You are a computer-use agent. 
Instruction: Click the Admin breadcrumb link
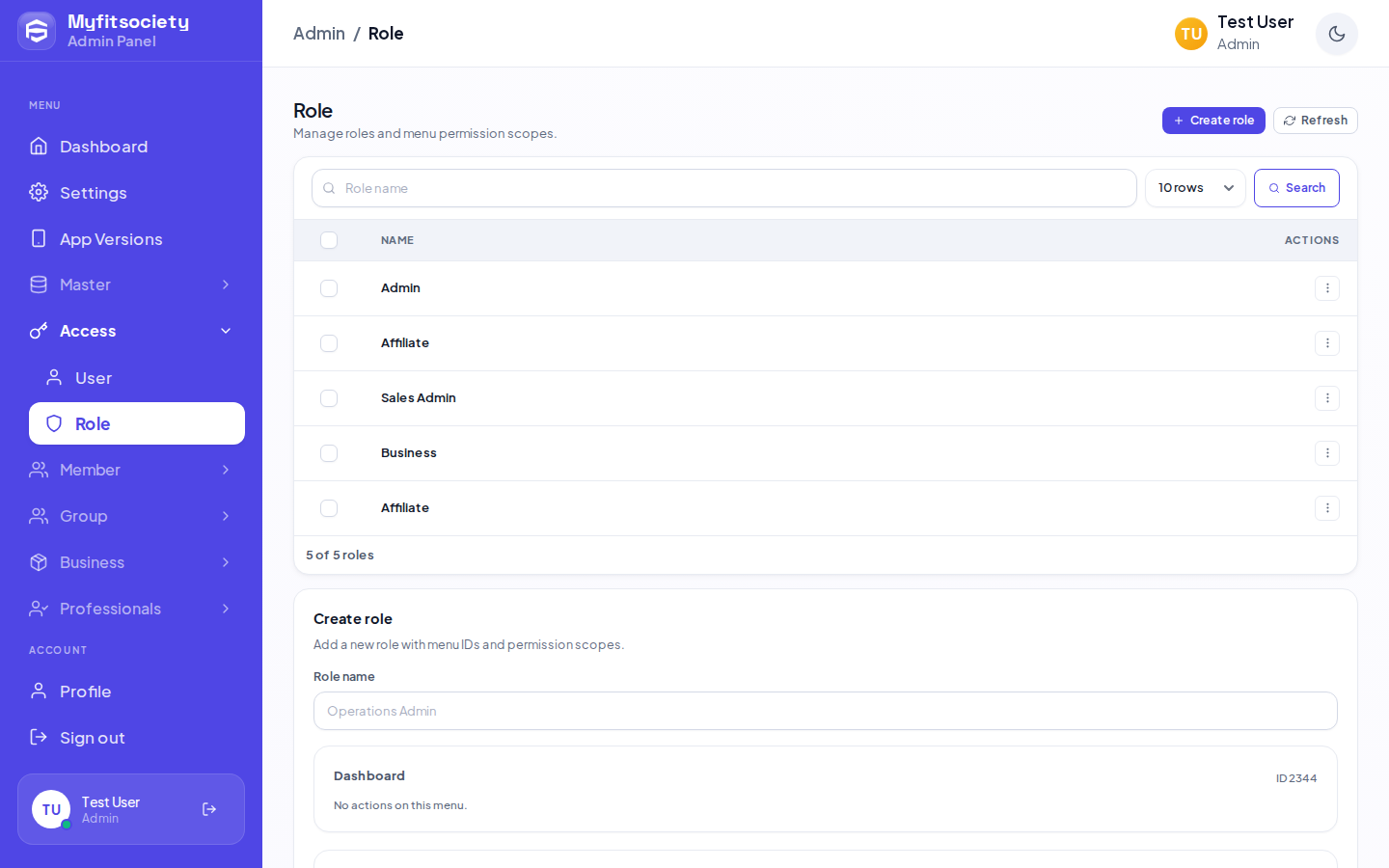319,34
